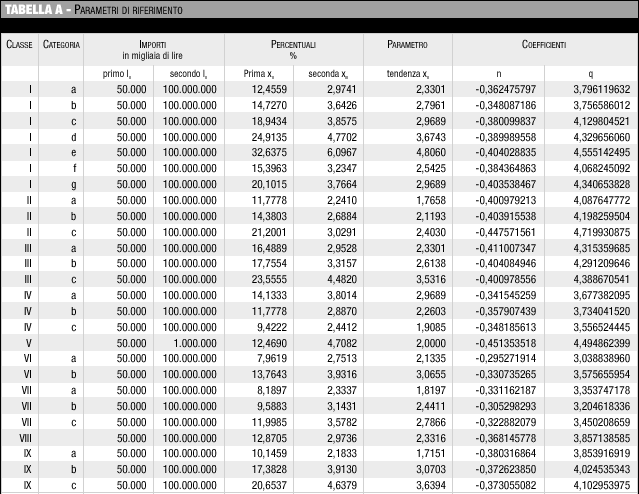Viewport: 639px width, 494px height.
Task: Click the value -0,403915538
Action: click(x=506, y=216)
